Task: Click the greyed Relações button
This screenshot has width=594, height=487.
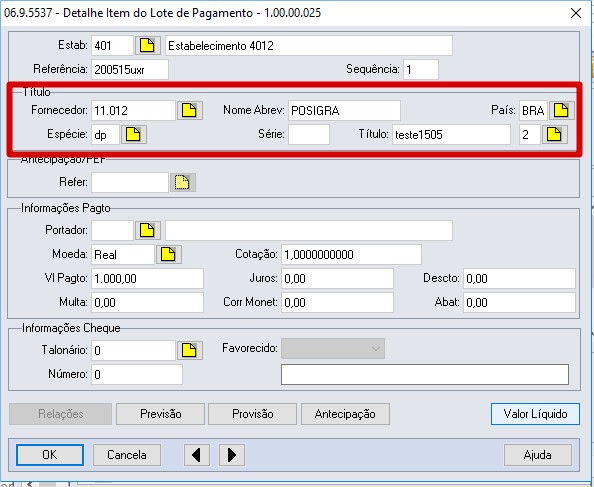Action: (61, 414)
